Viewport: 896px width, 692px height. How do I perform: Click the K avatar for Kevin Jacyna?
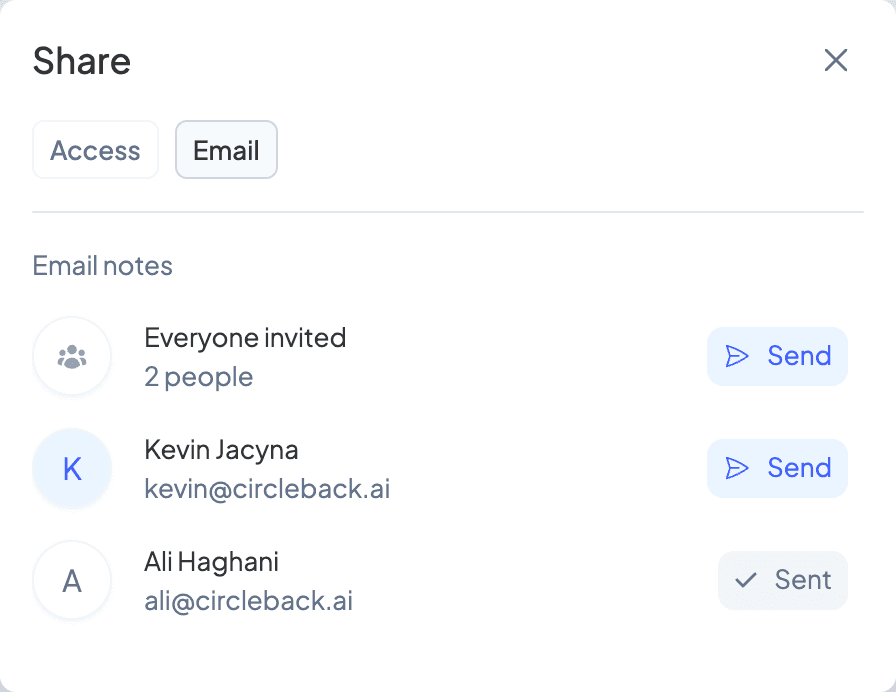(x=72, y=469)
